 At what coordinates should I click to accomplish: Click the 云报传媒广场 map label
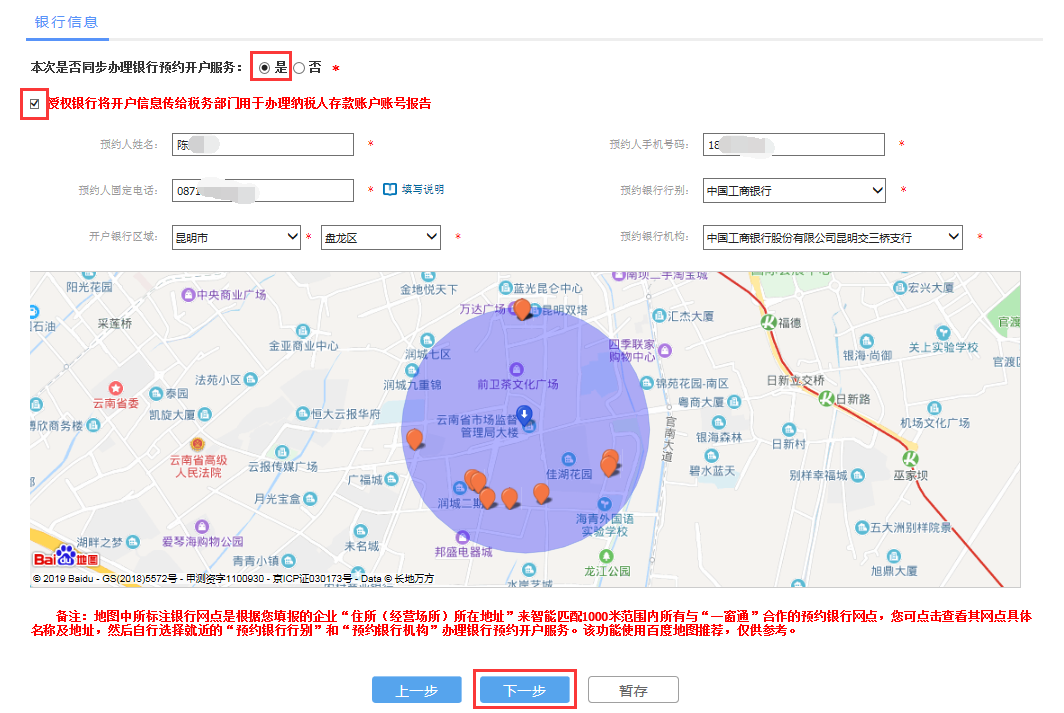point(282,467)
